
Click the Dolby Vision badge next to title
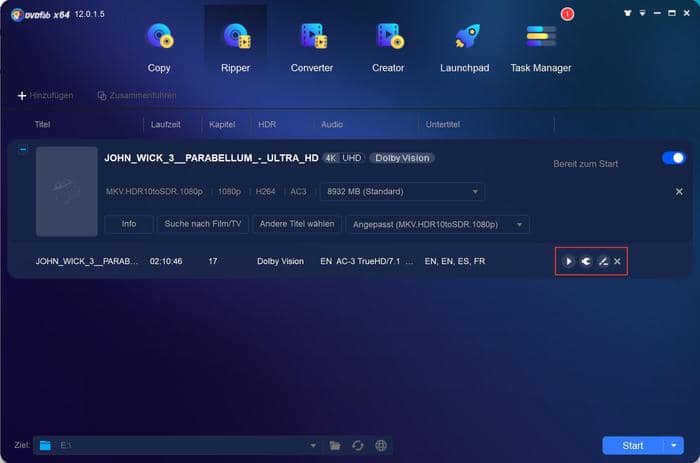coord(402,158)
